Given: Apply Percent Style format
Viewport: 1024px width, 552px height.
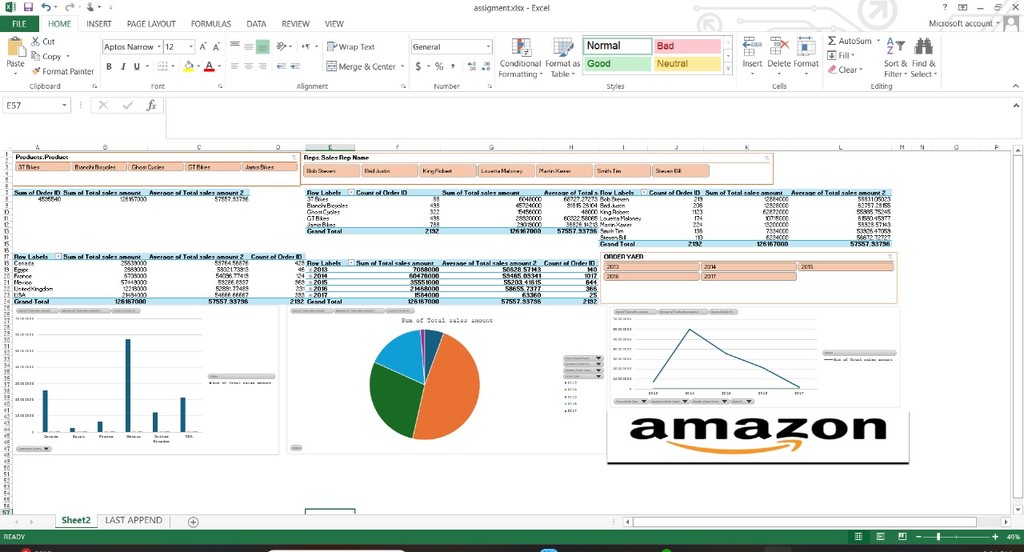Looking at the screenshot, I should point(439,67).
